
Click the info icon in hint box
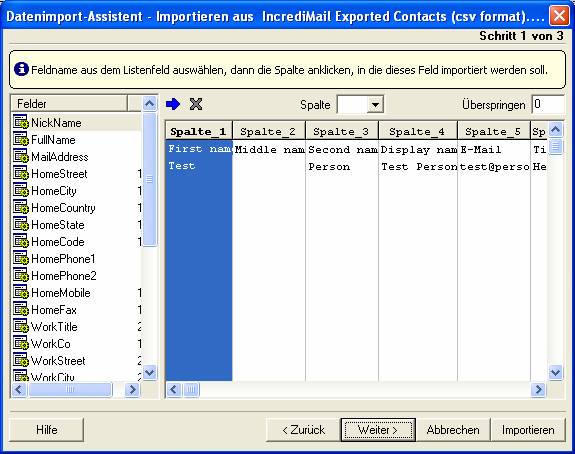(21, 69)
